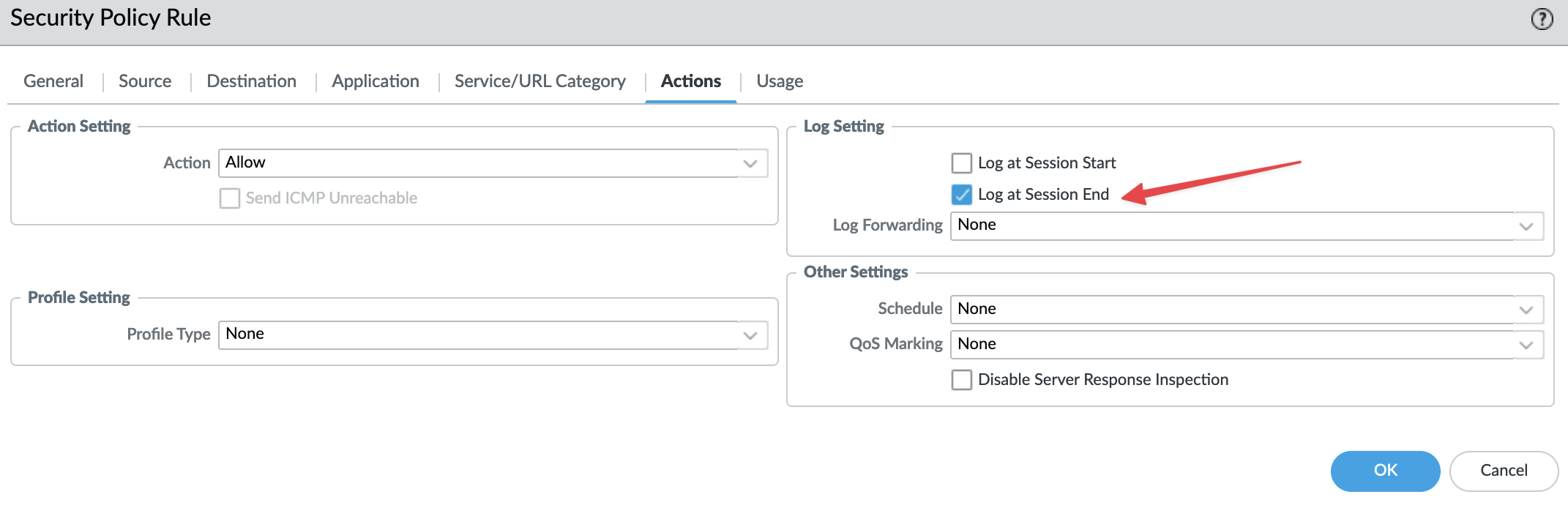The image size is (1568, 508).
Task: Cancel the Security Policy Rule dialog
Action: tap(1504, 471)
